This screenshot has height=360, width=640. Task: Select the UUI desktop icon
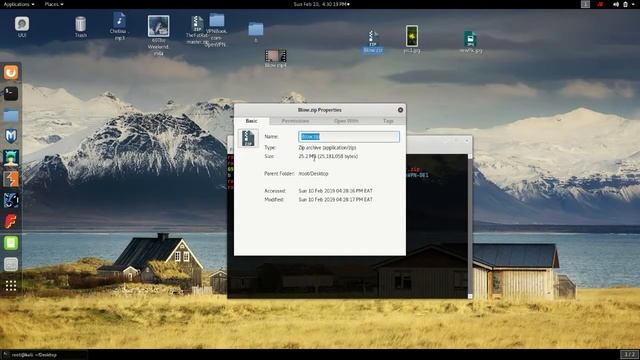[22, 27]
